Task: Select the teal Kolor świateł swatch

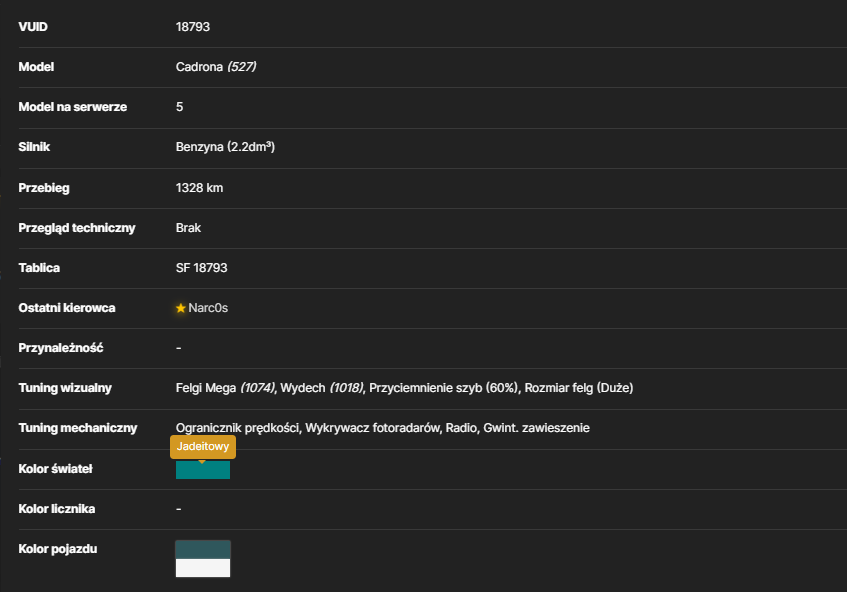Action: pyautogui.click(x=203, y=470)
